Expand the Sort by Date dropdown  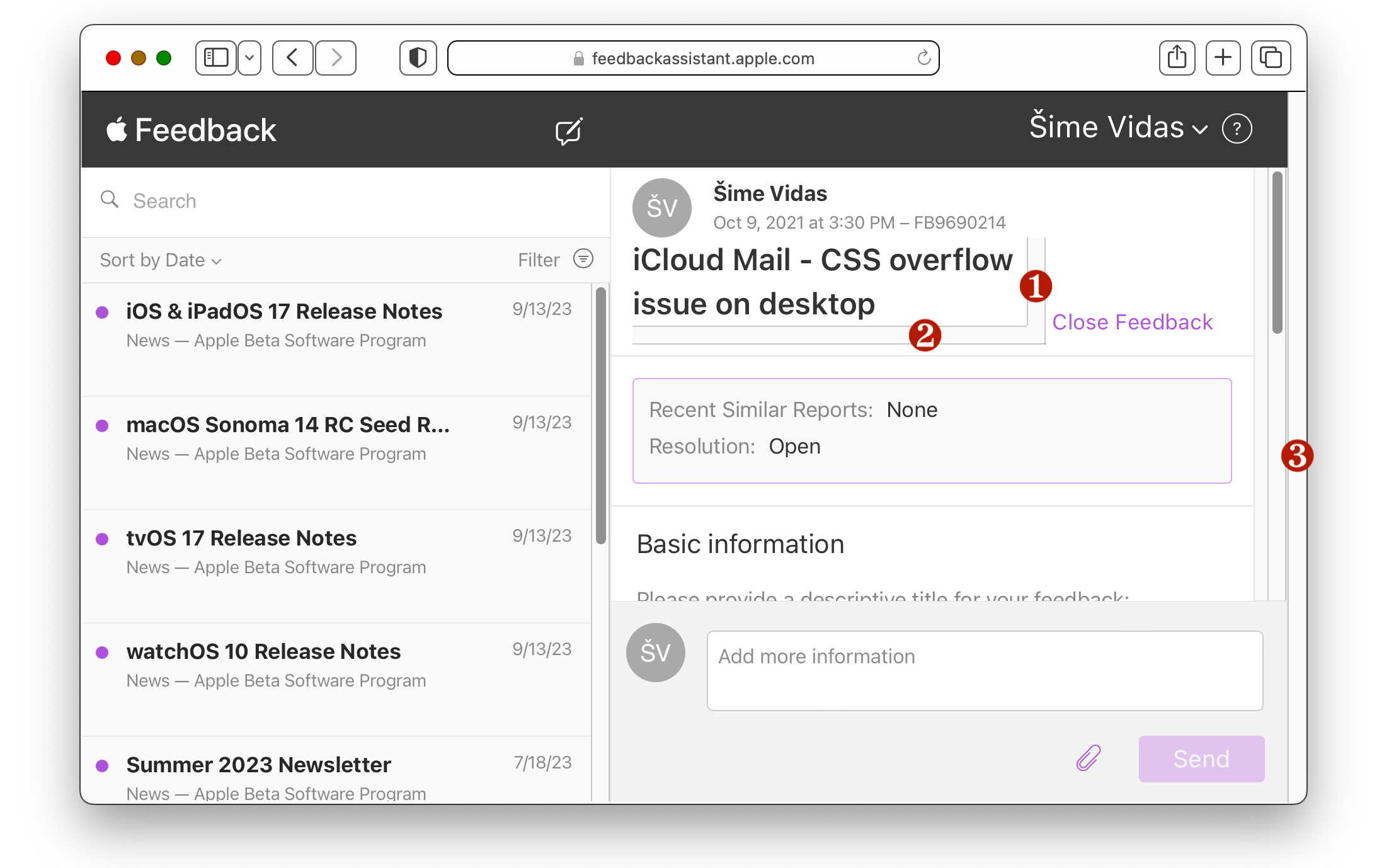[x=161, y=260]
